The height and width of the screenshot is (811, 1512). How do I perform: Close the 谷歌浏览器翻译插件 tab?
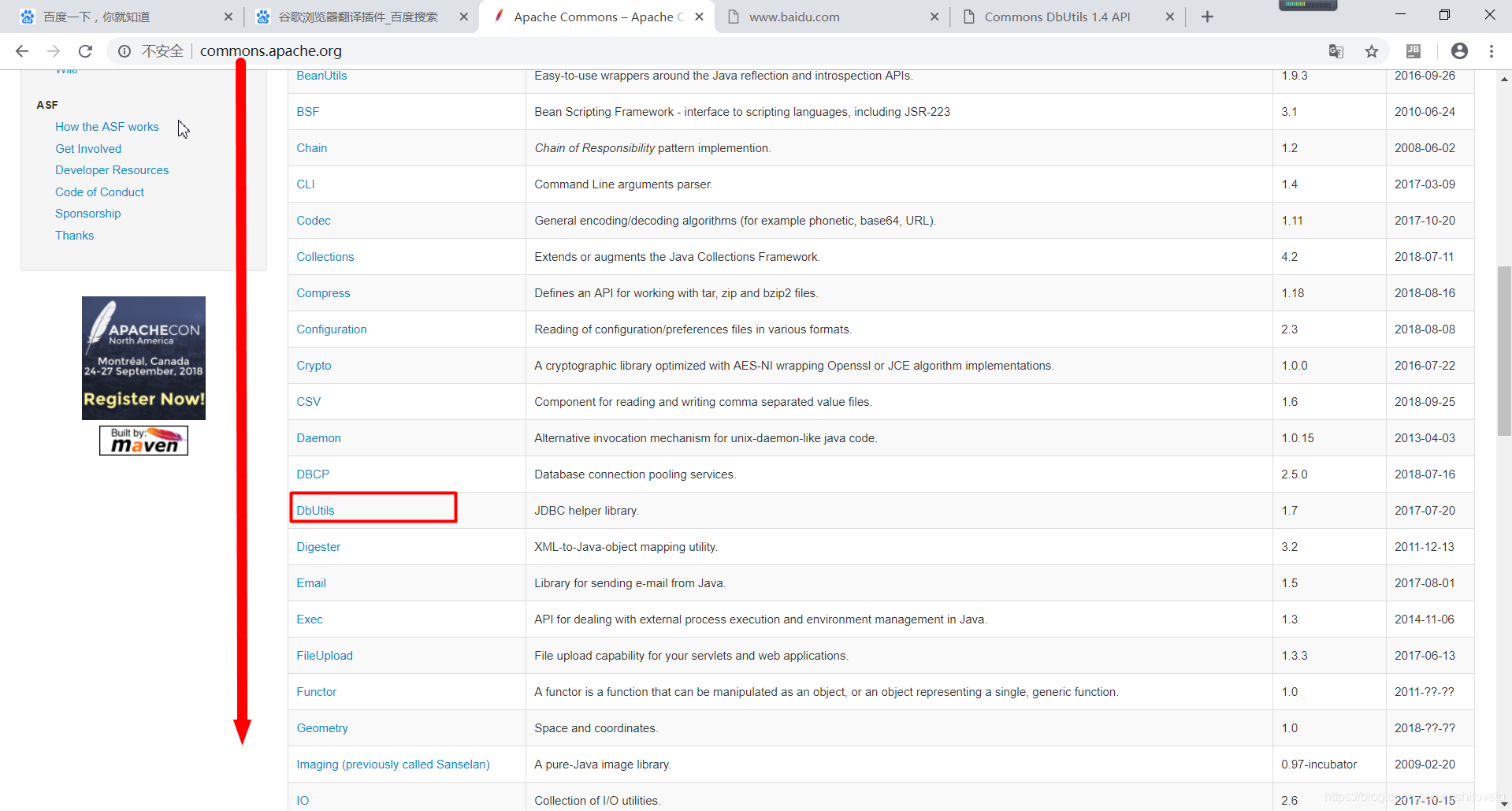click(464, 17)
